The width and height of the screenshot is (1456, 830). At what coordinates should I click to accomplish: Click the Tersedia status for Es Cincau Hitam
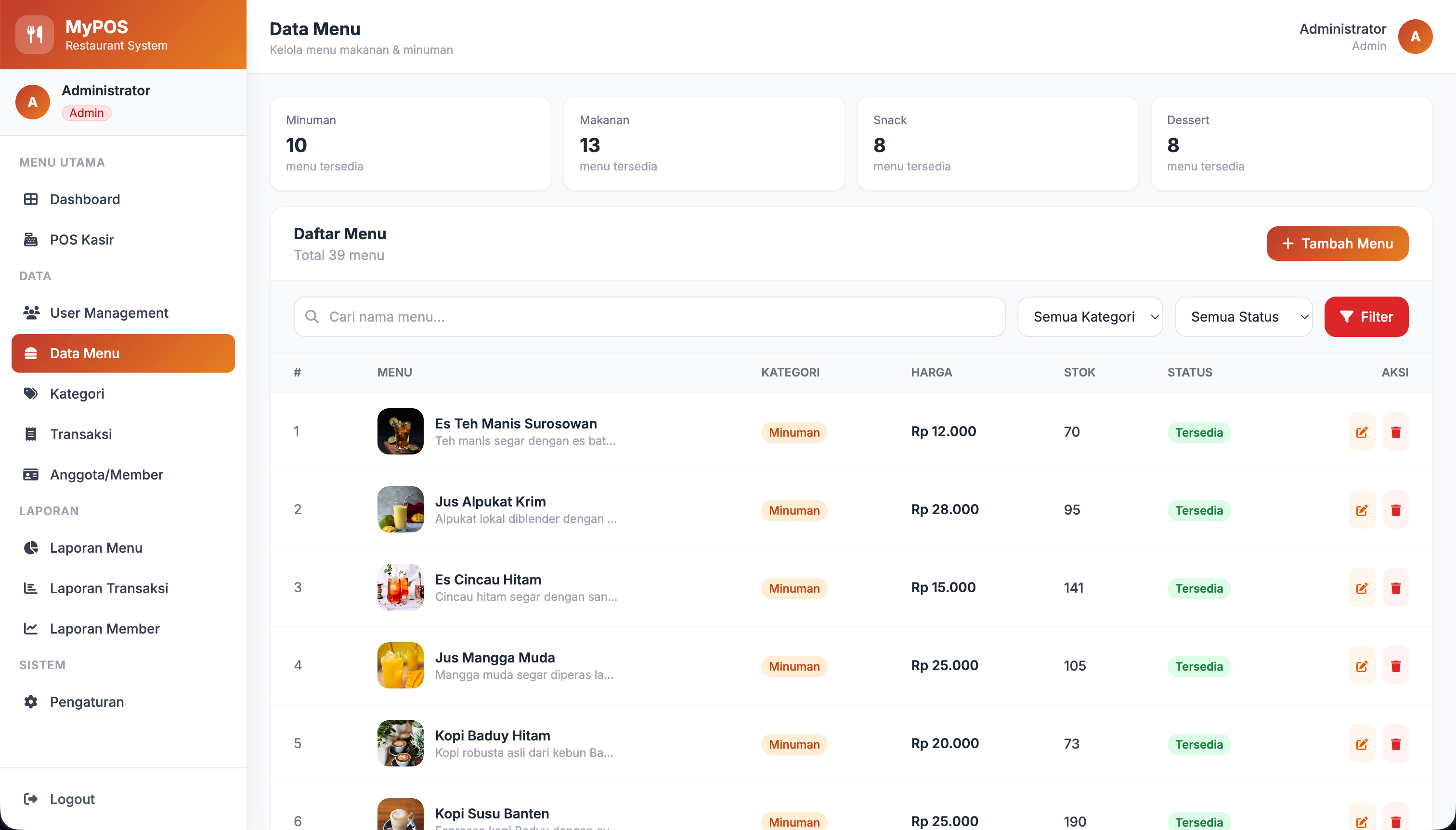[x=1199, y=588]
